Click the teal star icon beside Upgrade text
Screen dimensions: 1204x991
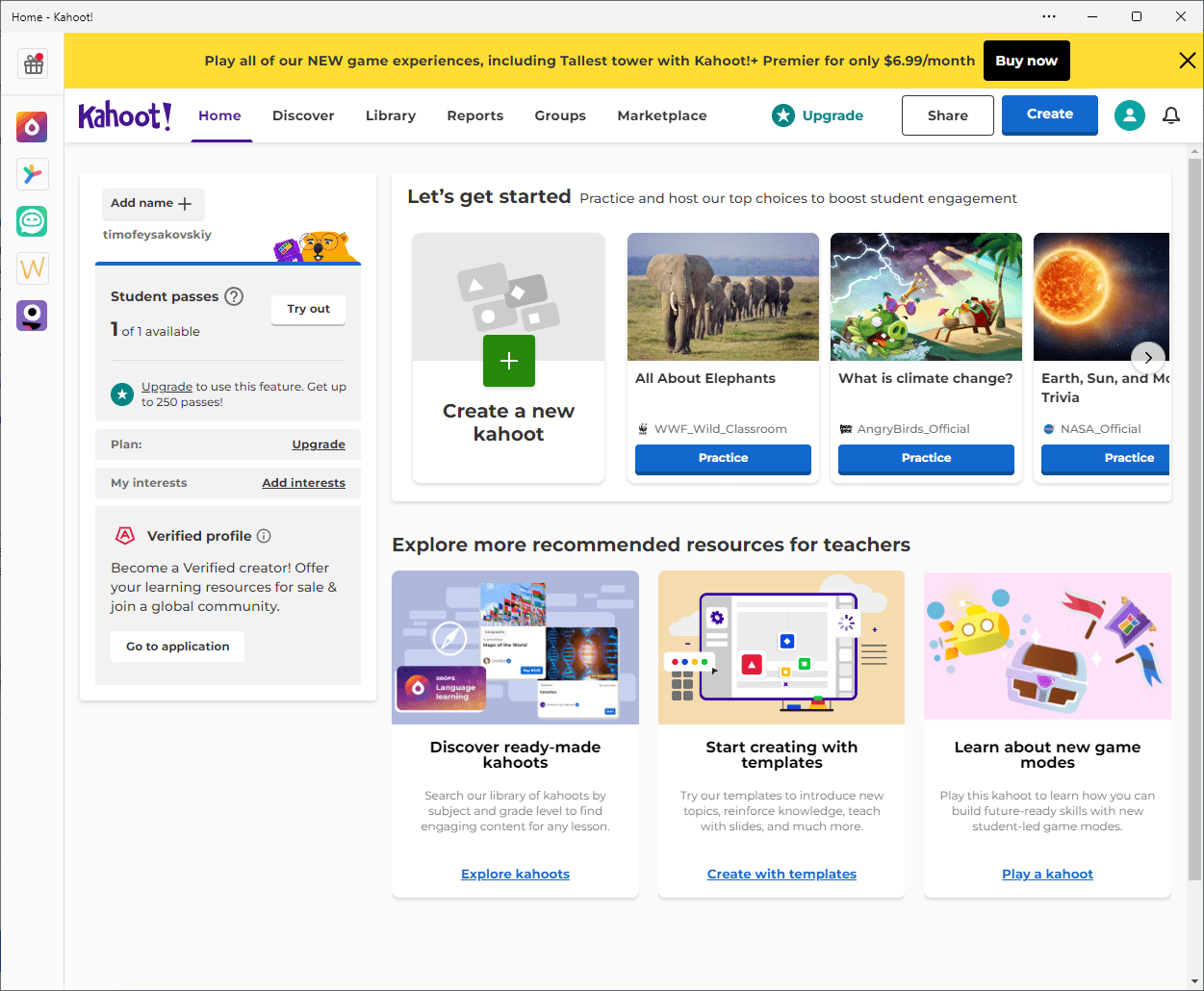[122, 394]
